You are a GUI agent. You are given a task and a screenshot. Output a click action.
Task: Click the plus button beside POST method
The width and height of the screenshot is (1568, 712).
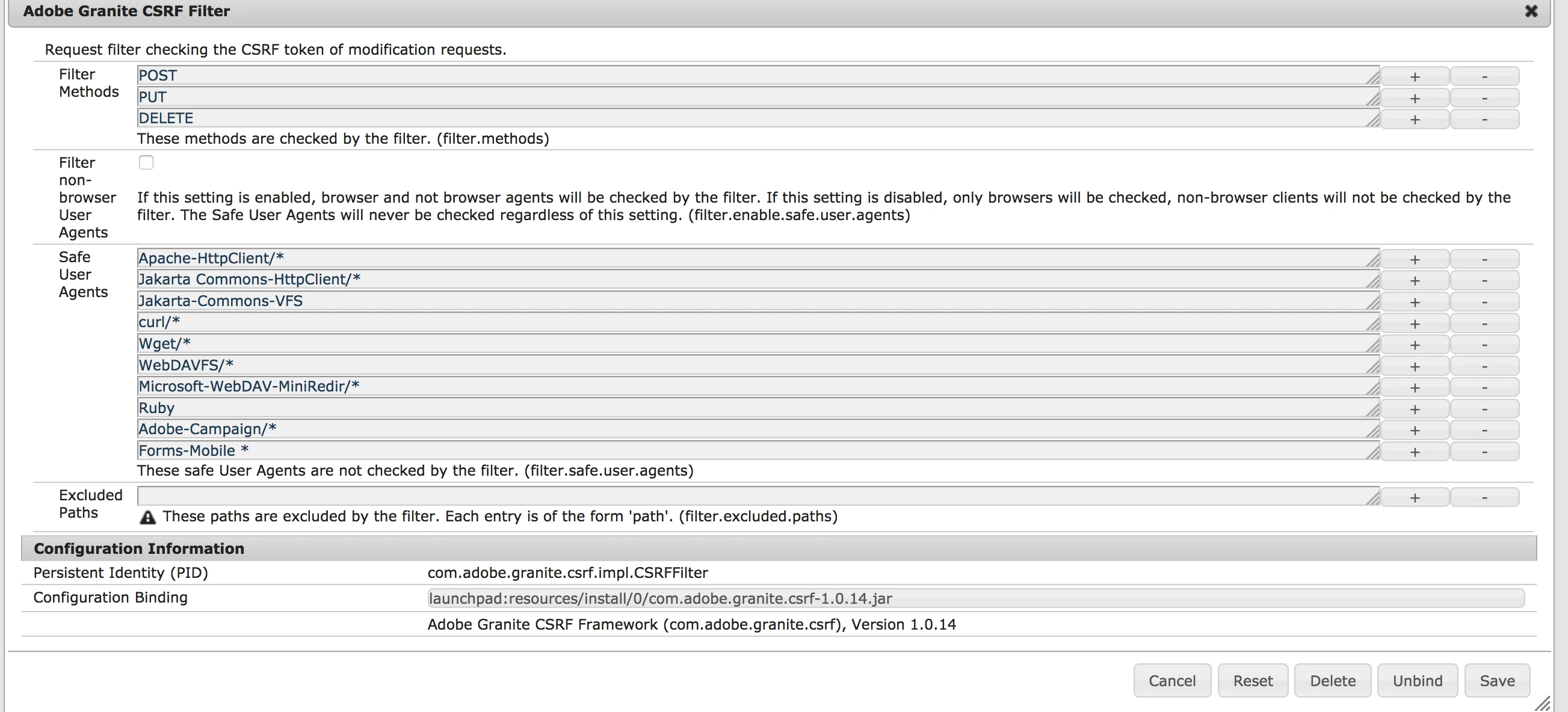(x=1414, y=77)
